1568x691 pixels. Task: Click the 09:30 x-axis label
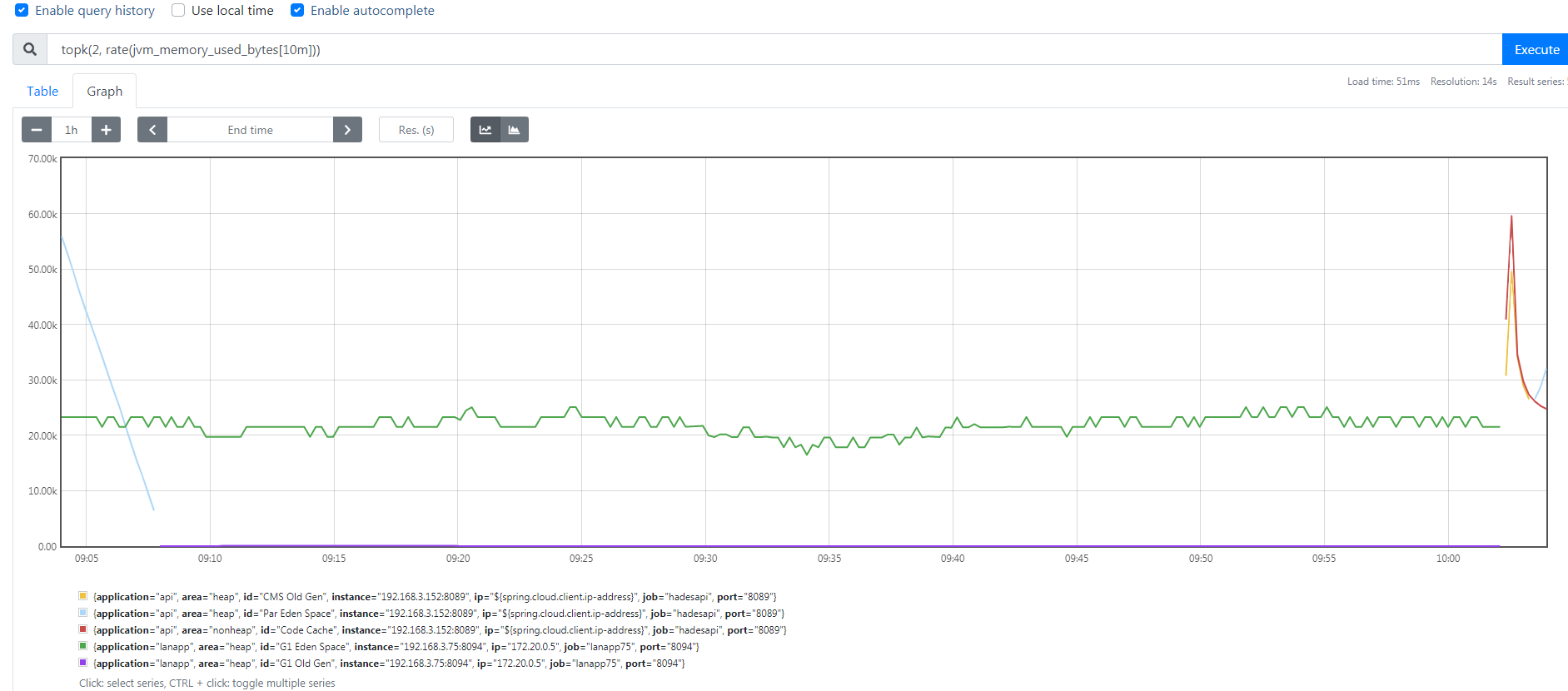(x=705, y=559)
